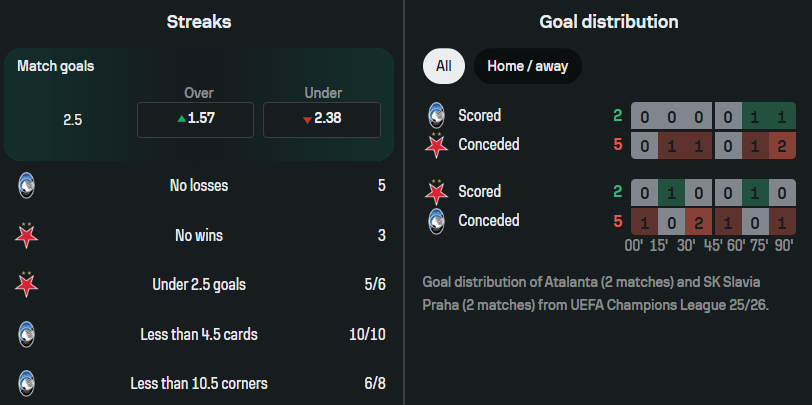Click the green upward arrow in Over odds
812x405 pixels.
(180, 119)
